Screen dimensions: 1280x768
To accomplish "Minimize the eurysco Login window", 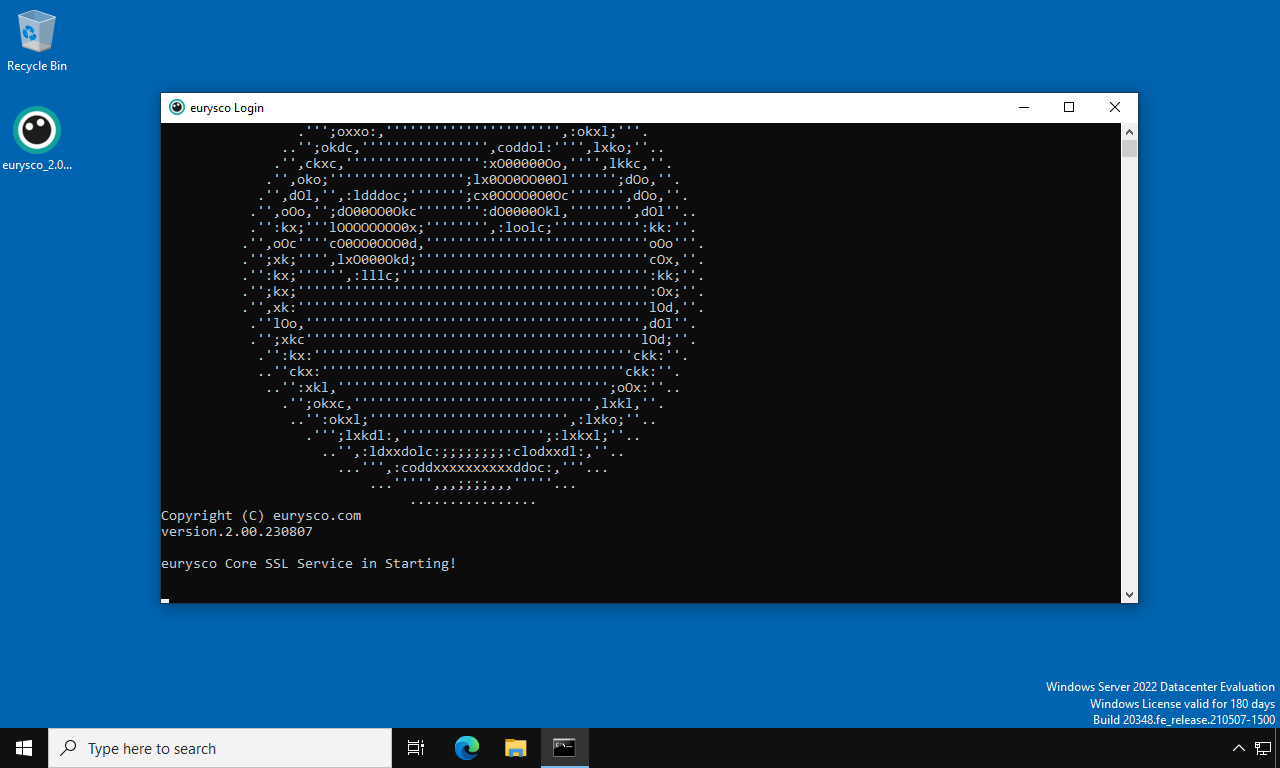I will (x=1023, y=107).
